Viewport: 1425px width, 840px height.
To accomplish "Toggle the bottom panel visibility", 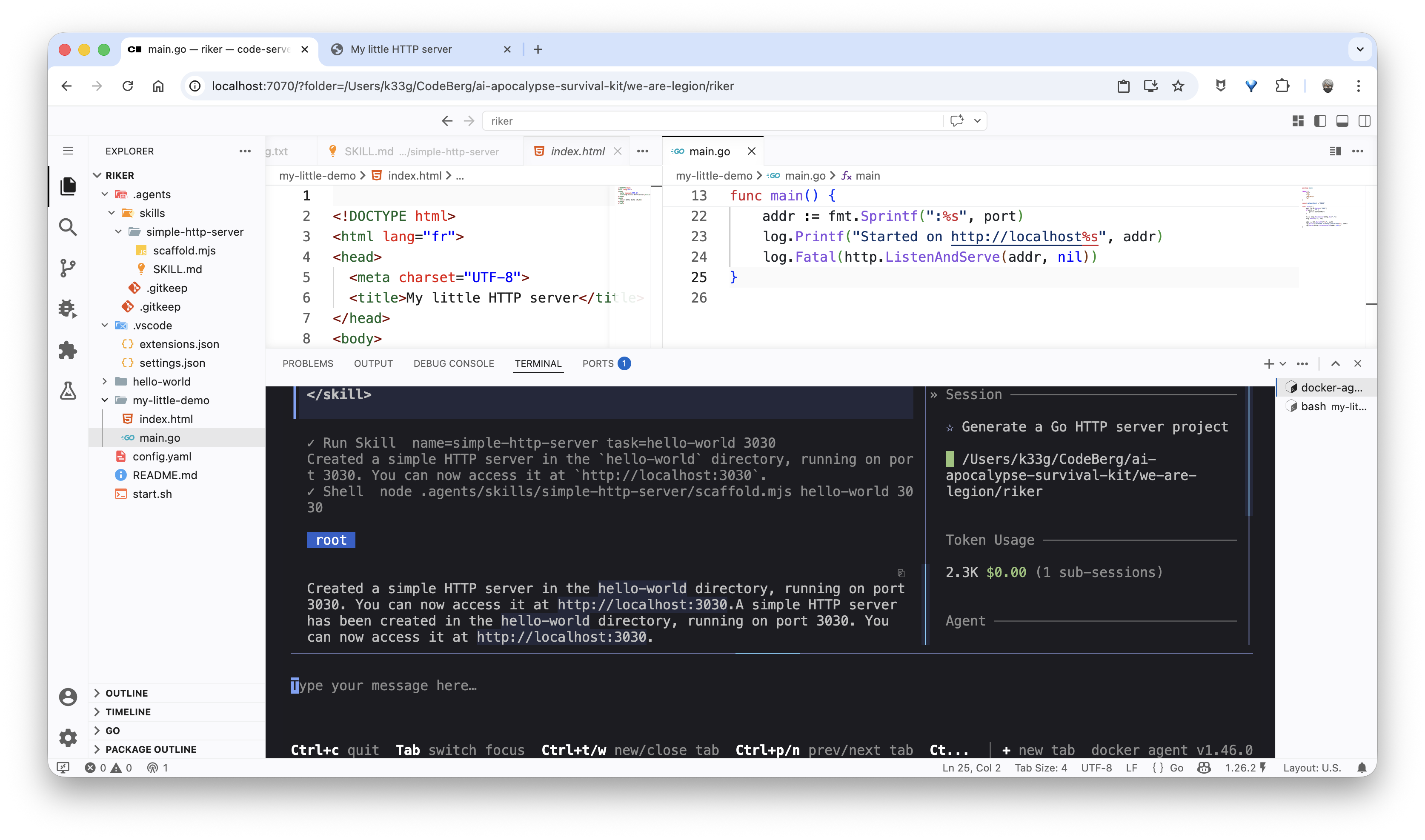I will [1342, 120].
